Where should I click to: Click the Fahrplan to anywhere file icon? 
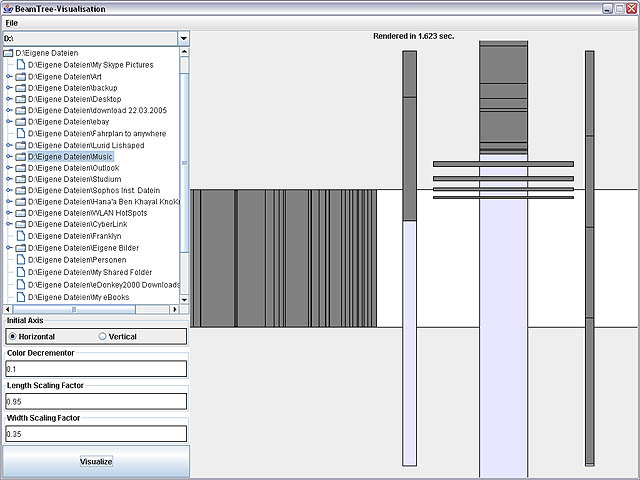click(20, 133)
